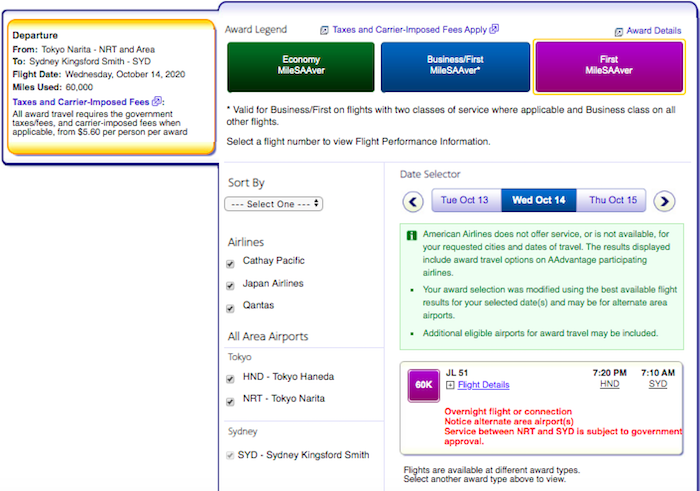Toggle HND - Tokyo Haneda airport checkbox
Viewport: 700px width, 491px height.
tap(231, 378)
